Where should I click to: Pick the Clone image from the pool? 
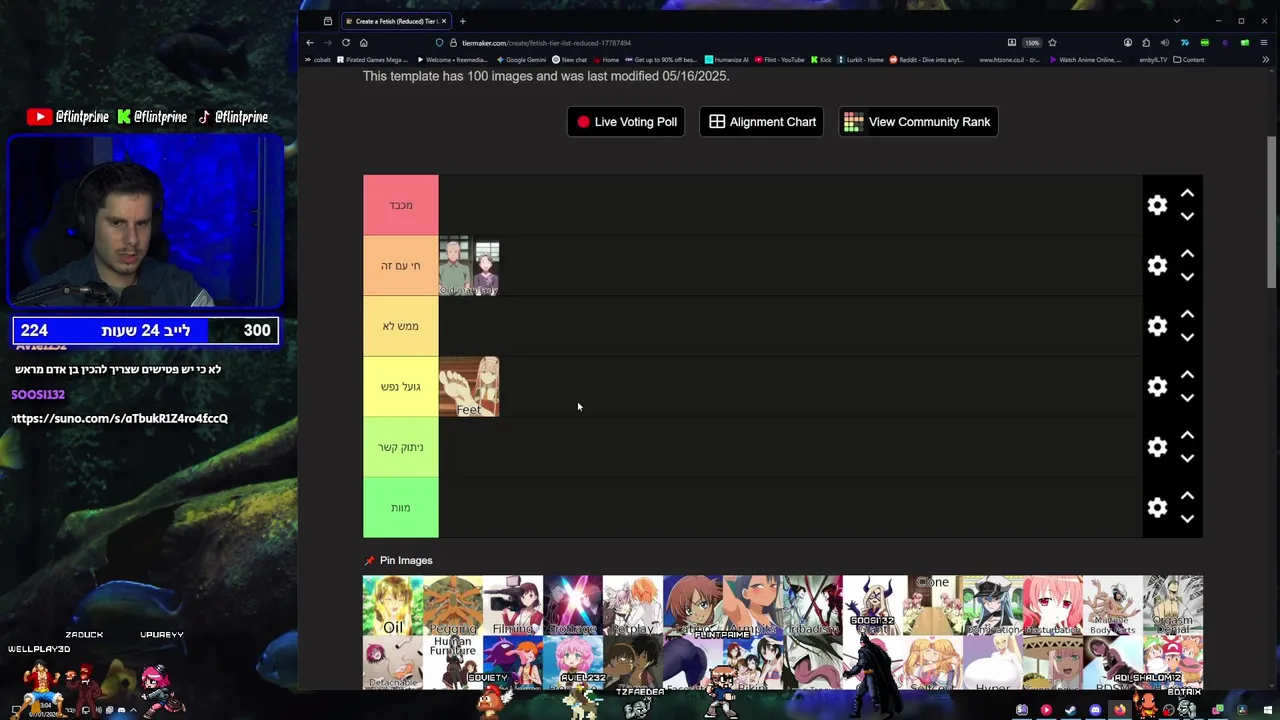pyautogui.click(x=933, y=605)
